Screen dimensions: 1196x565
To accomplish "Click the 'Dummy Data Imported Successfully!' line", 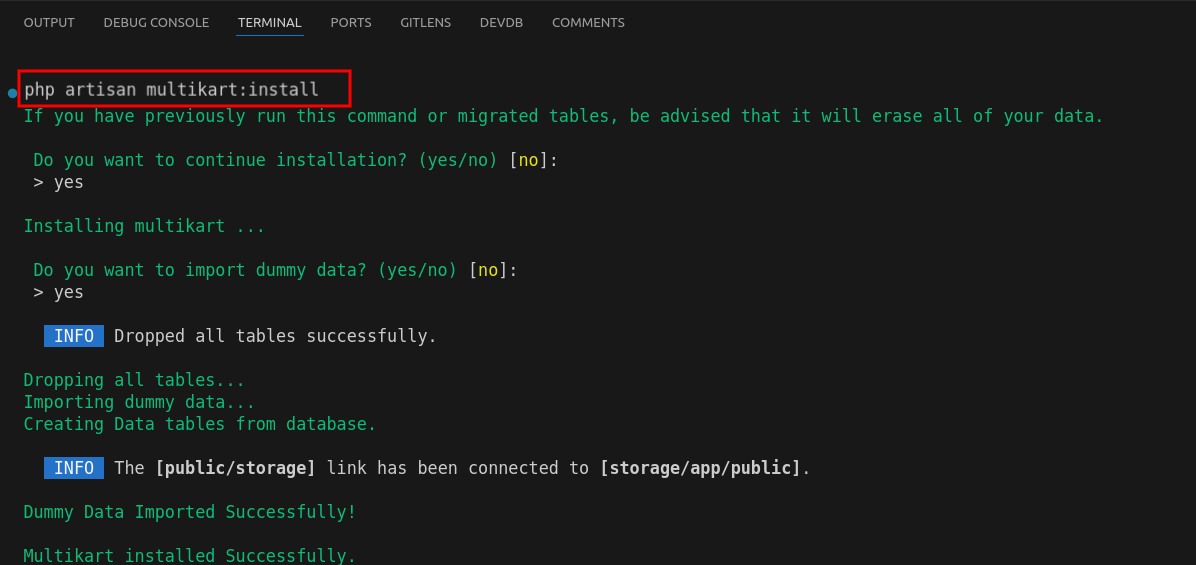I will [x=190, y=512].
